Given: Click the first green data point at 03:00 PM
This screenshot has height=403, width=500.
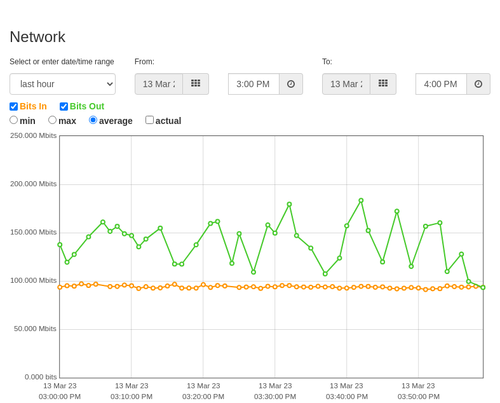Looking at the screenshot, I should tap(60, 245).
